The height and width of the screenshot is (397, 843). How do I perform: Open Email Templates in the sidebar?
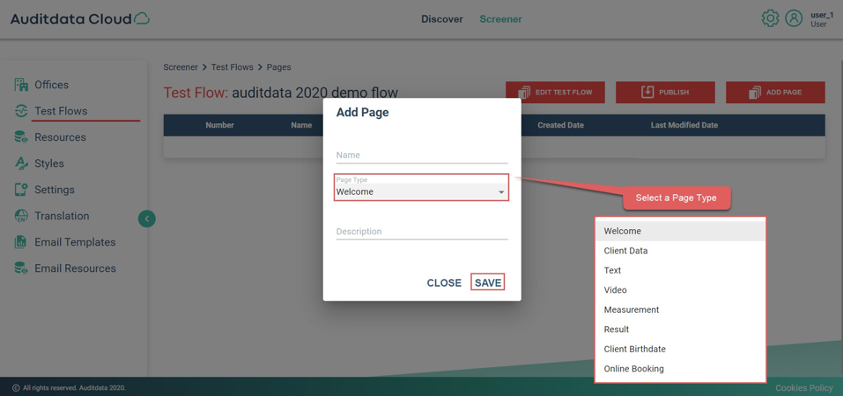75,242
